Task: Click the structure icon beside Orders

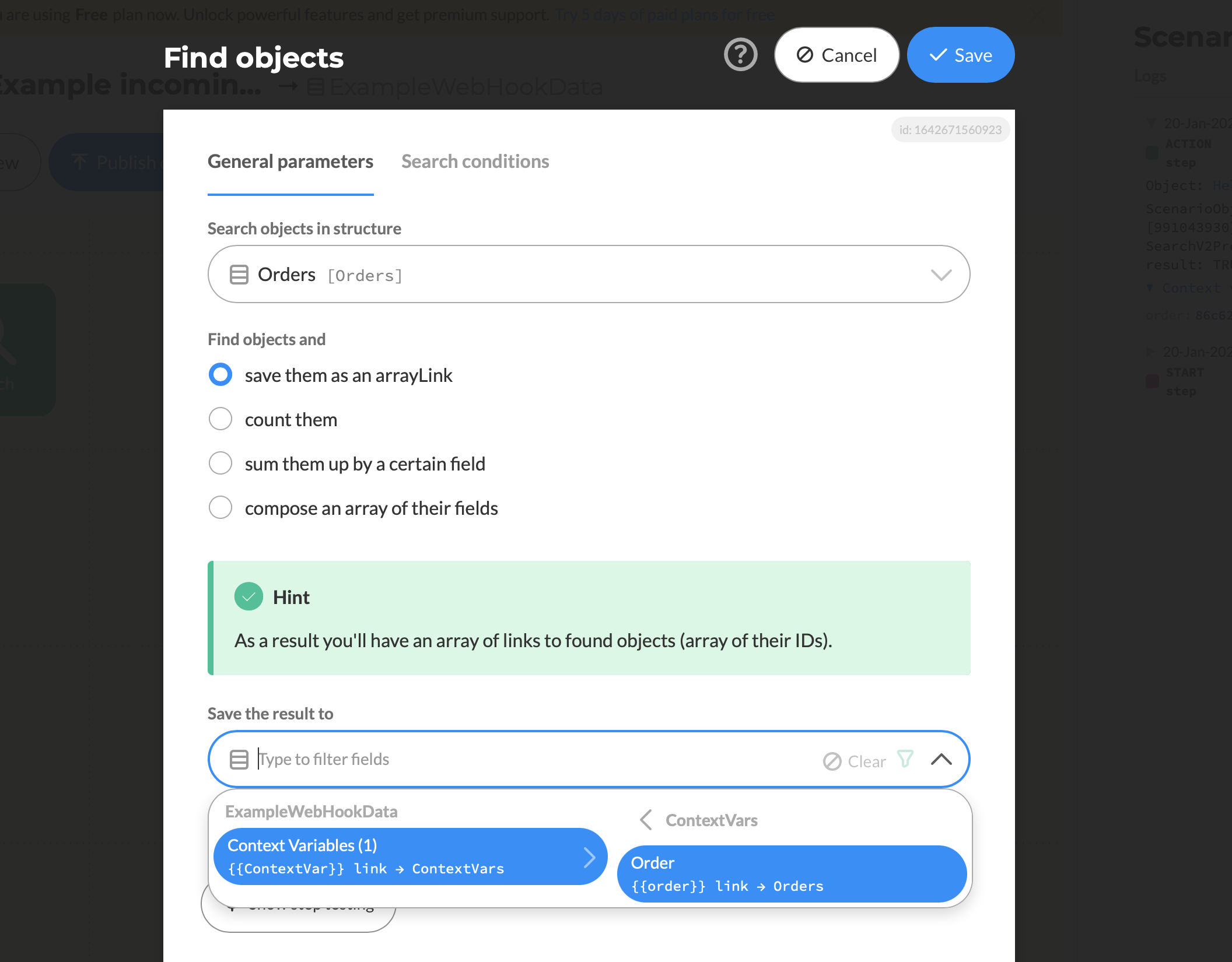Action: coord(239,274)
